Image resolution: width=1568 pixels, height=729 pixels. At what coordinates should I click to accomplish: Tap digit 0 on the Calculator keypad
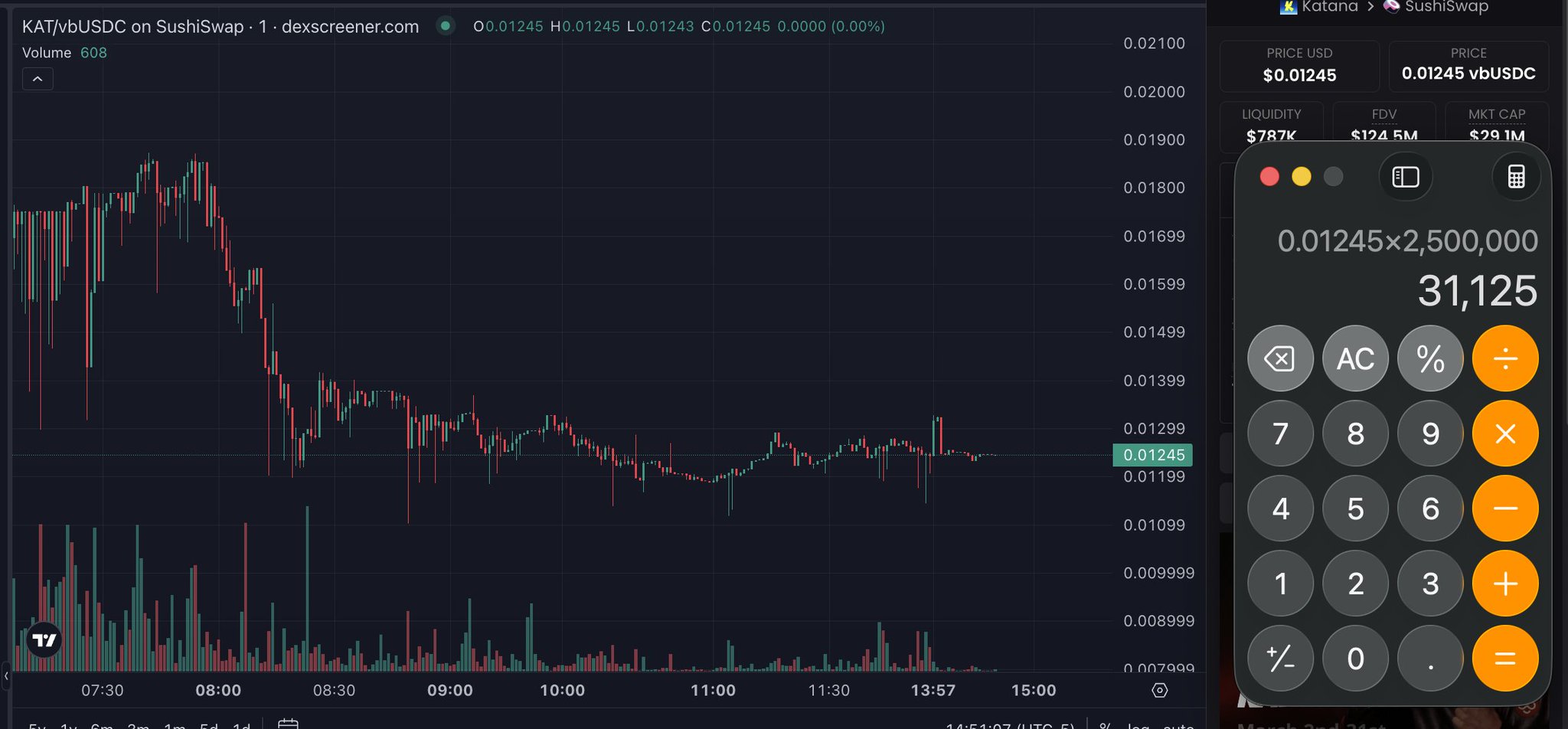[1355, 659]
